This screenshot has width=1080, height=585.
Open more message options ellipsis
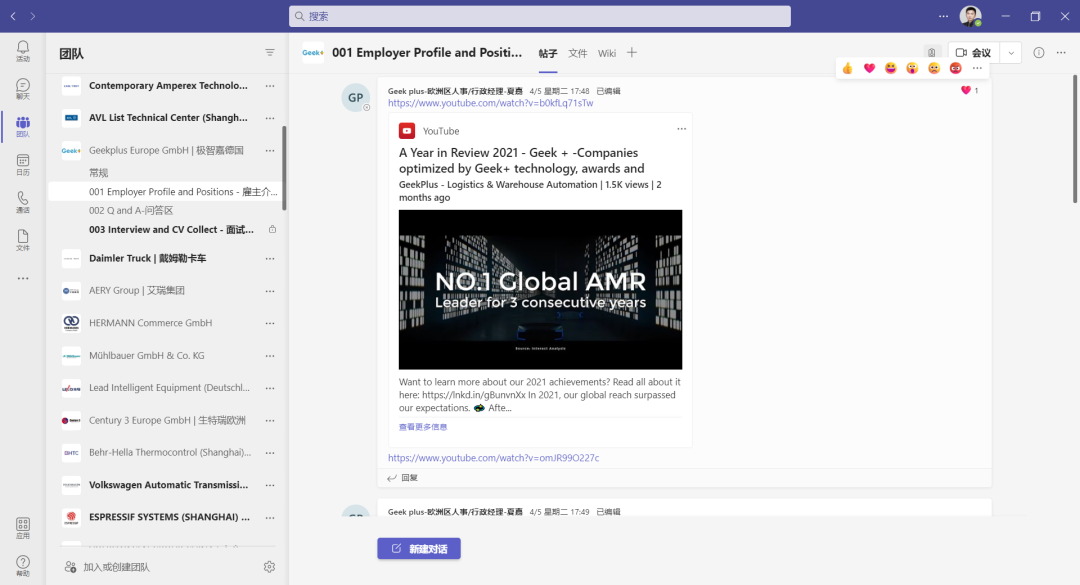(977, 68)
